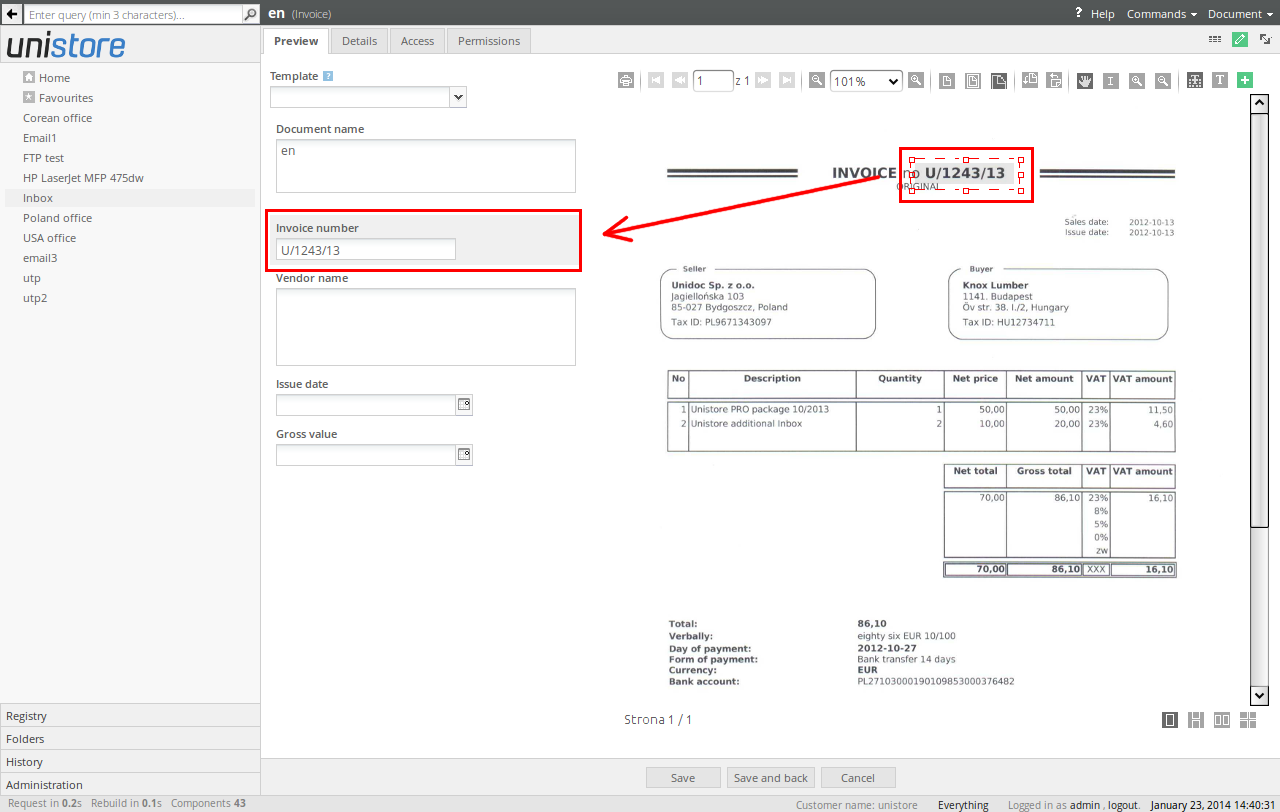Go to first page of document
The width and height of the screenshot is (1280, 812).
(x=656, y=81)
